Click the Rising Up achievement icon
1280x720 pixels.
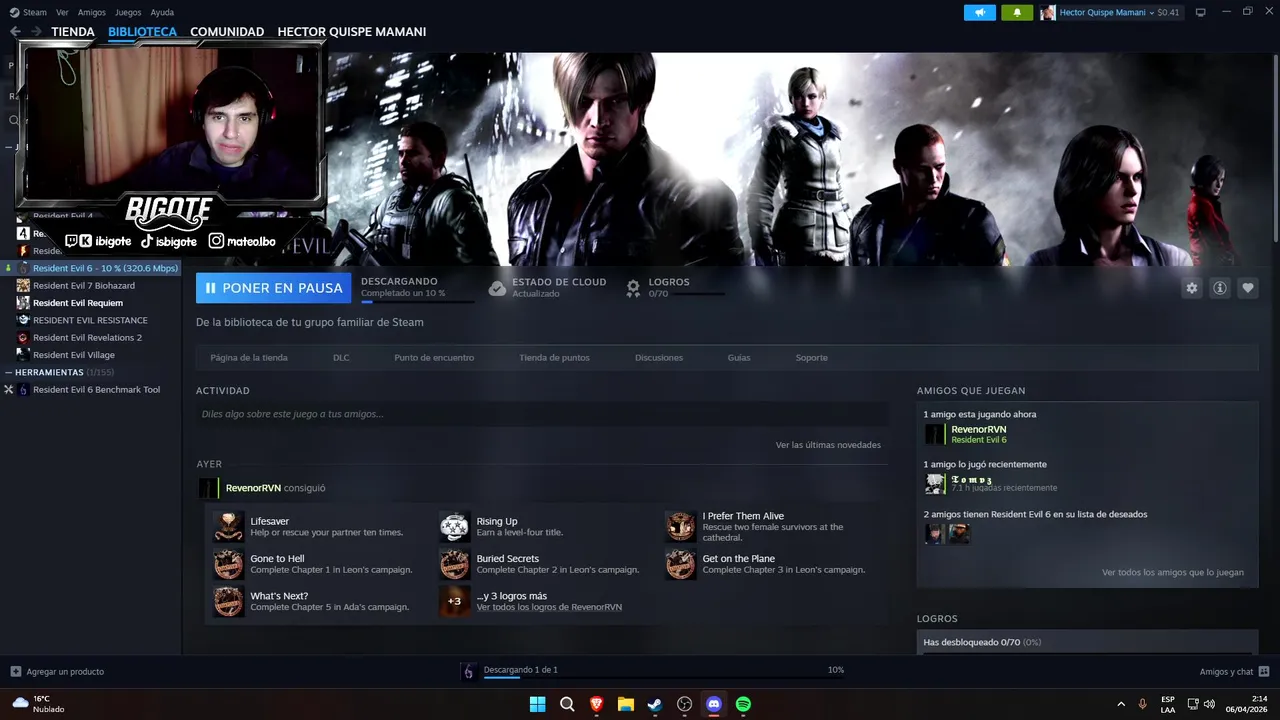pyautogui.click(x=454, y=527)
